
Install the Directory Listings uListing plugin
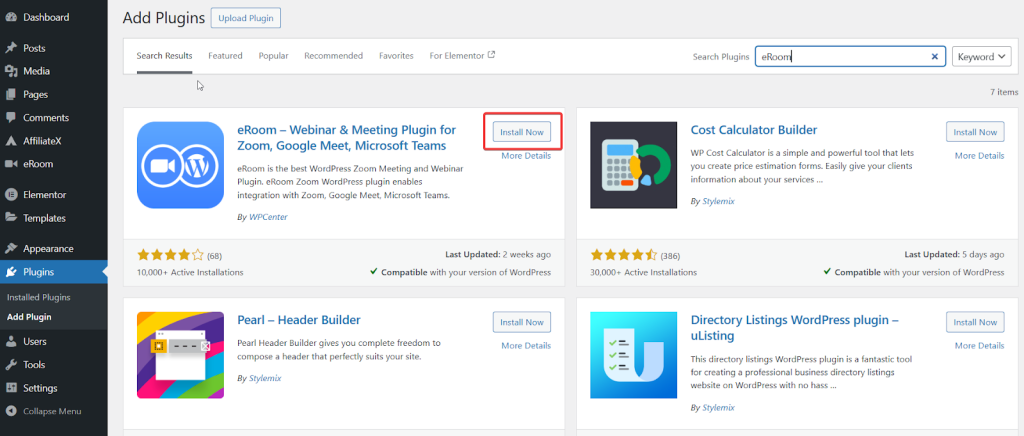pyautogui.click(x=975, y=322)
